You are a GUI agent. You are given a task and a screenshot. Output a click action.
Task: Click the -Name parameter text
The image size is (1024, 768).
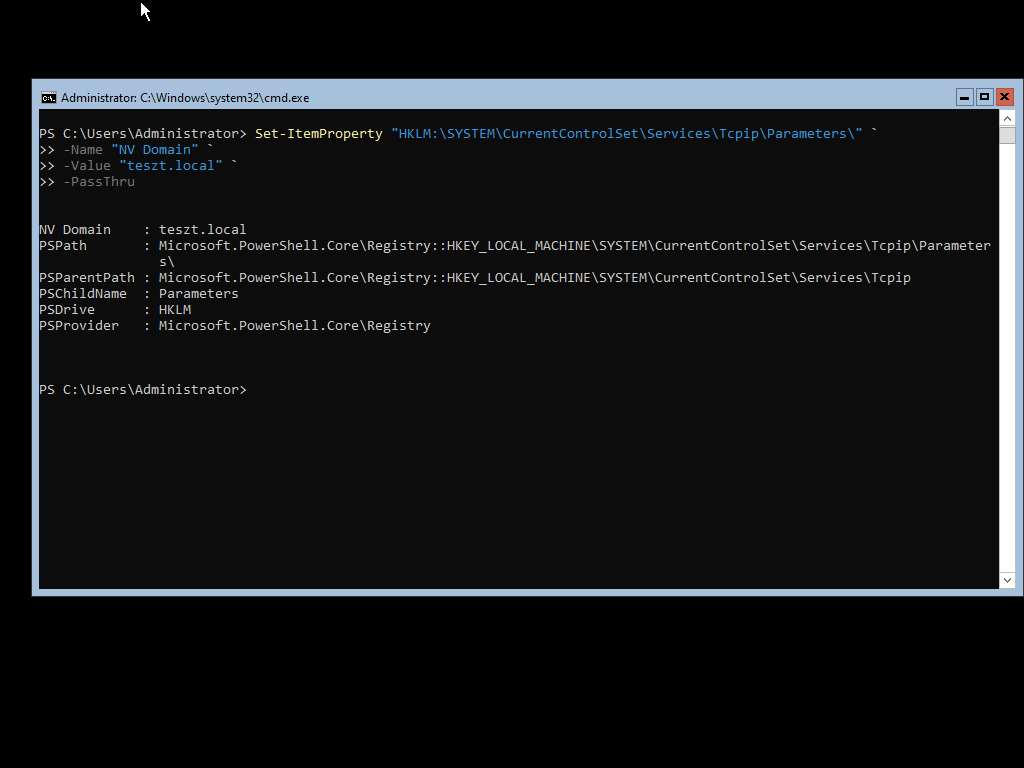[x=83, y=150]
